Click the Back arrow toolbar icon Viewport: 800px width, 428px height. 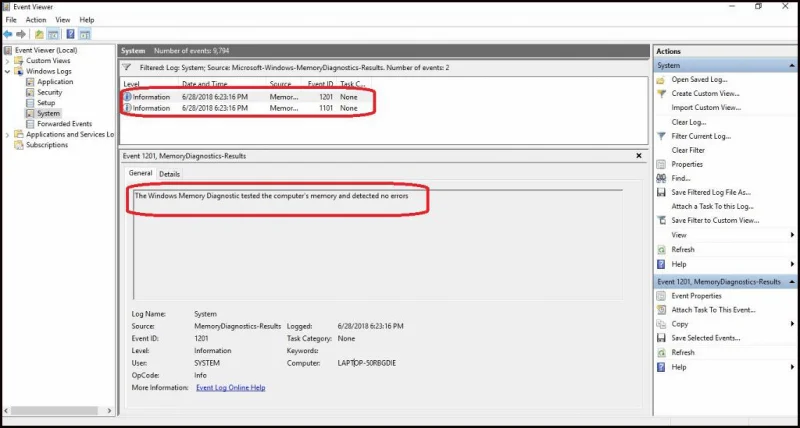(8, 34)
